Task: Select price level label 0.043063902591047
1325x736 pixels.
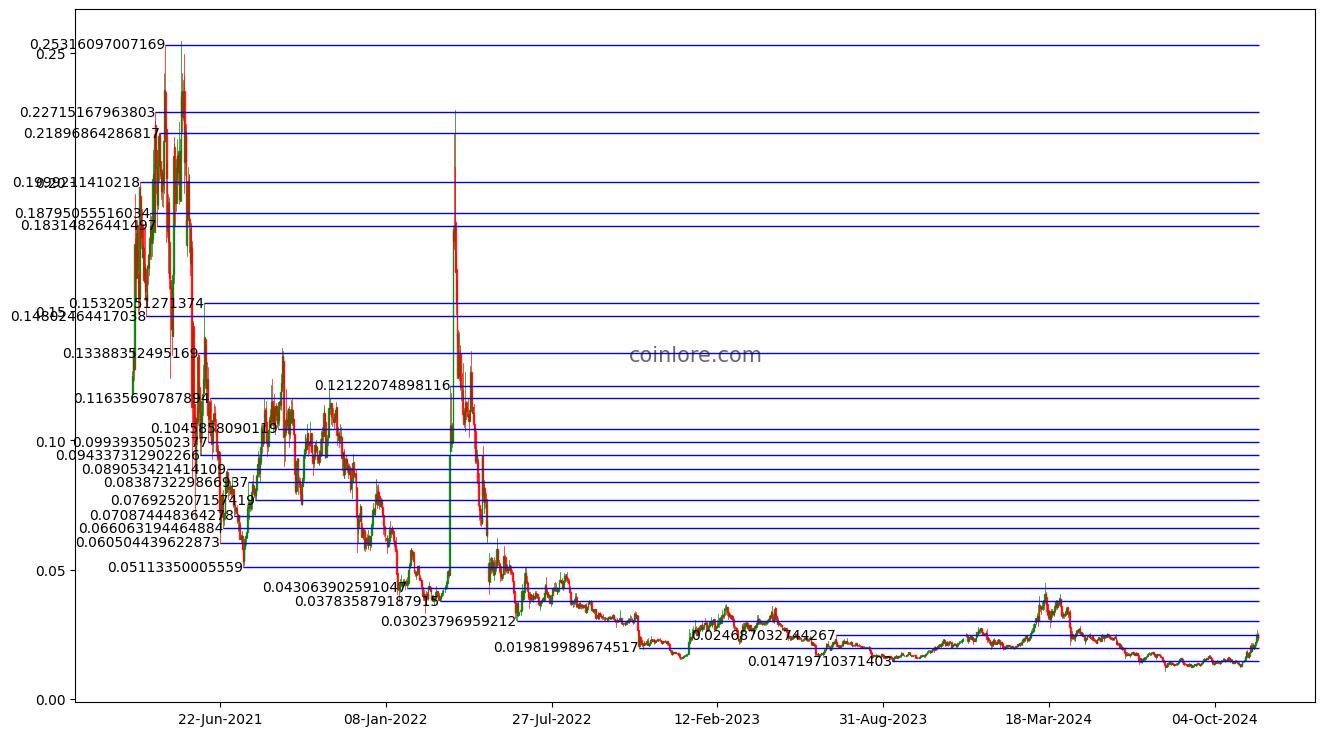Action: pyautogui.click(x=335, y=588)
